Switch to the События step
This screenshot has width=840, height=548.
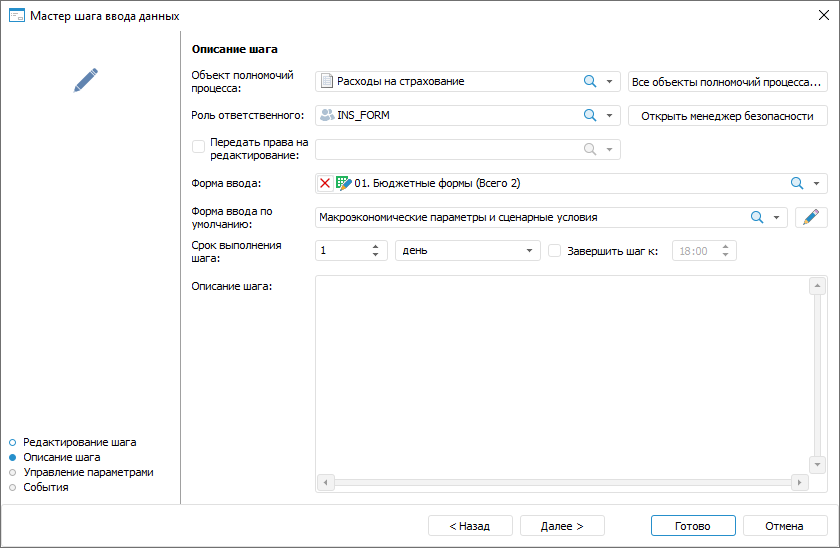tap(46, 487)
